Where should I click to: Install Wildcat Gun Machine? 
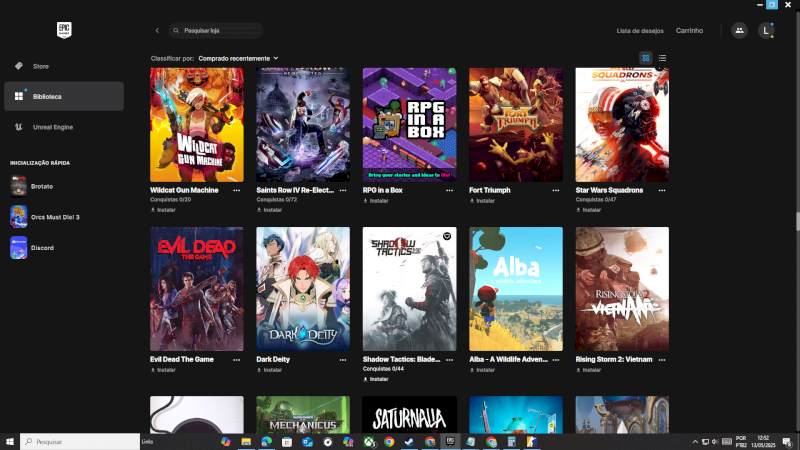pos(163,210)
